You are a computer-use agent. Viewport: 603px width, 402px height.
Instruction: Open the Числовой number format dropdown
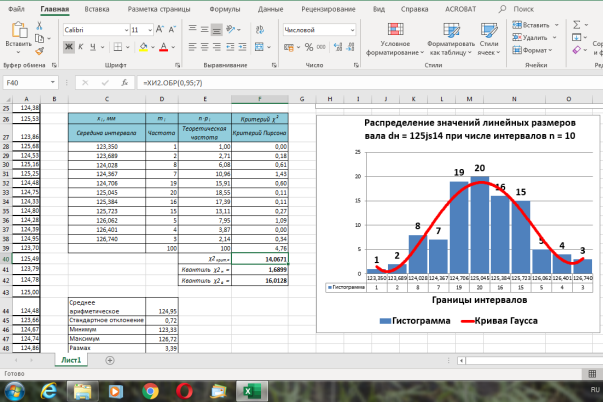(352, 30)
